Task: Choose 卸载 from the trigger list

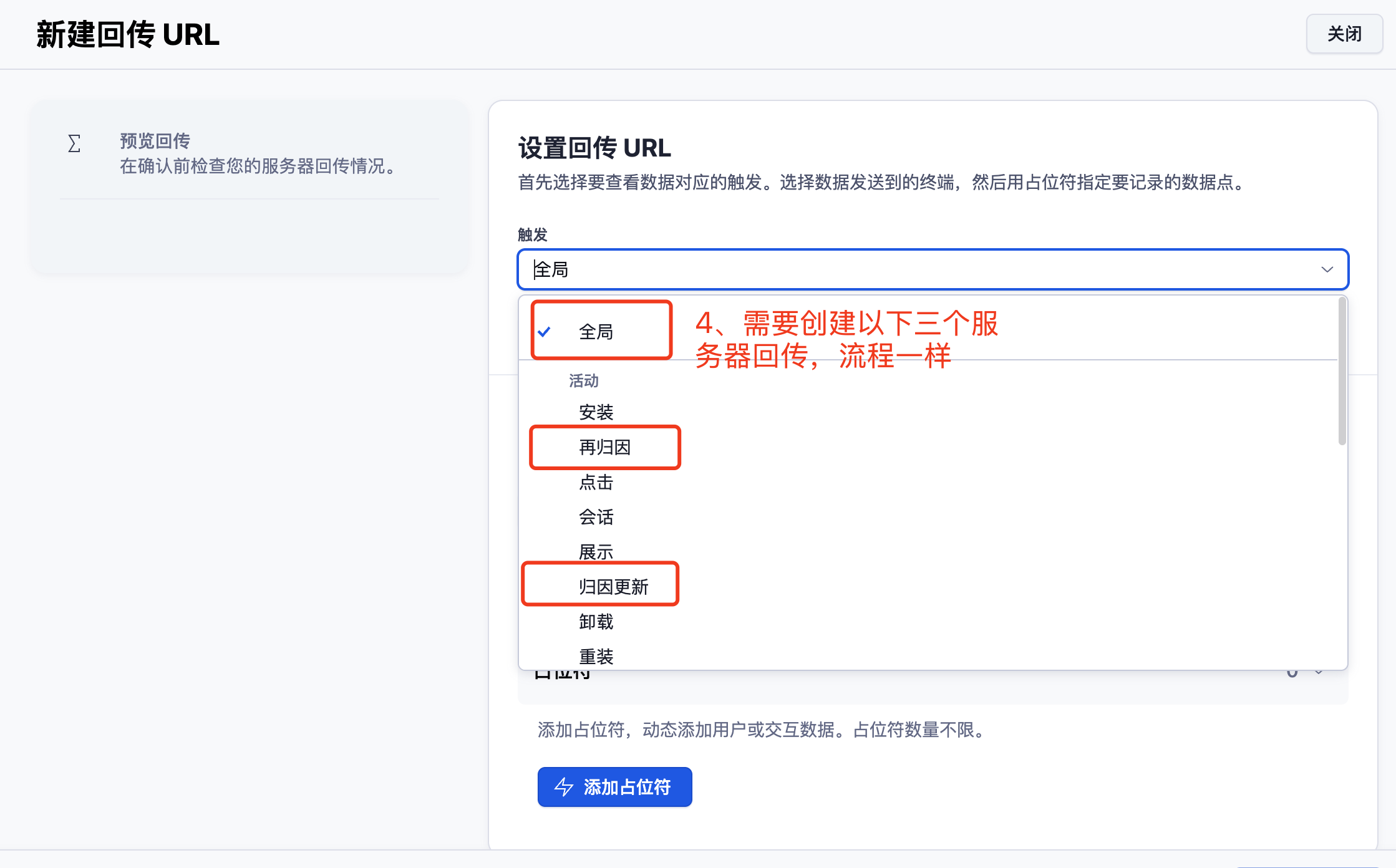Action: (596, 622)
